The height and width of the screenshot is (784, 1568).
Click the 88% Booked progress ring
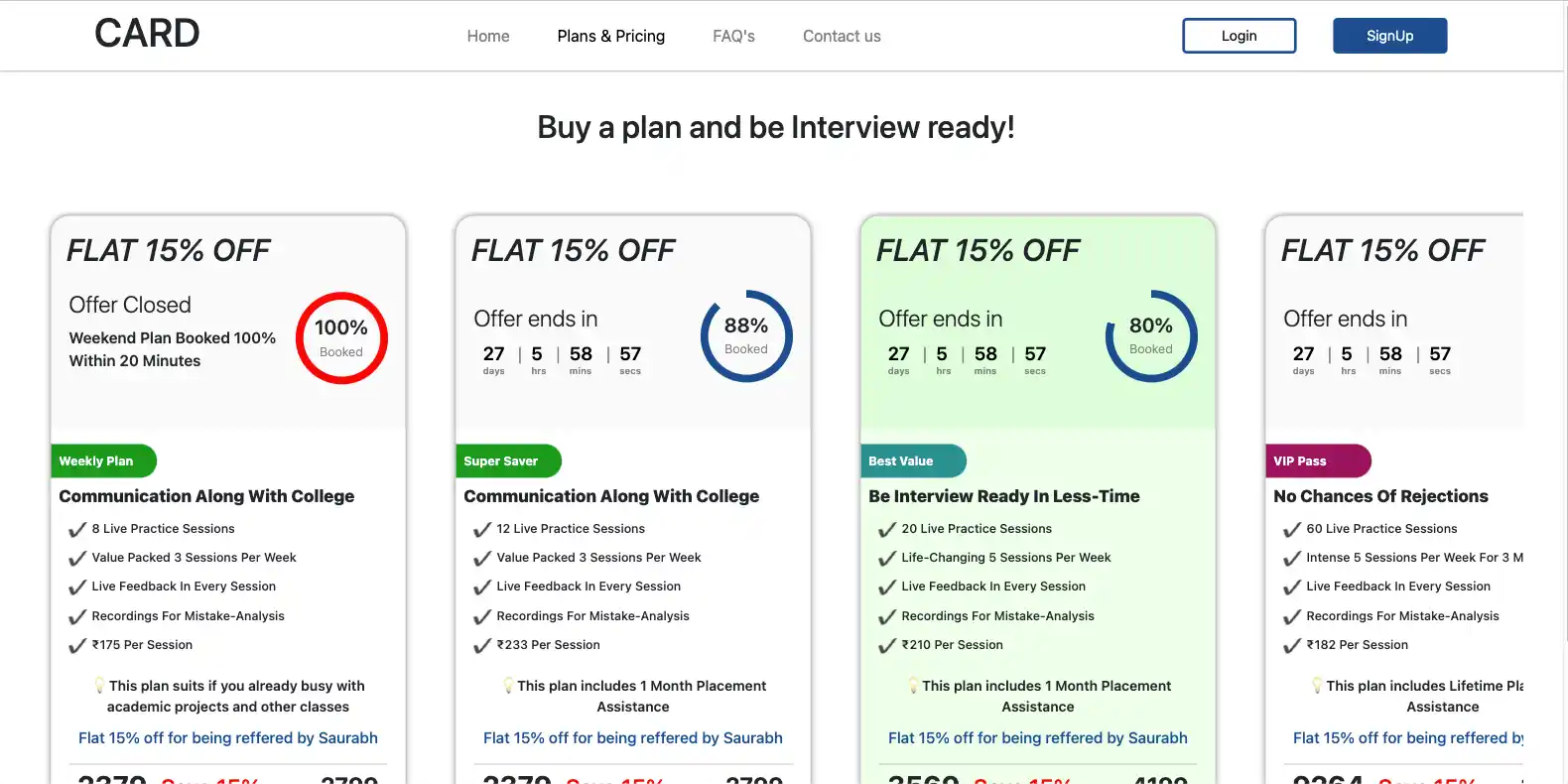(x=746, y=335)
